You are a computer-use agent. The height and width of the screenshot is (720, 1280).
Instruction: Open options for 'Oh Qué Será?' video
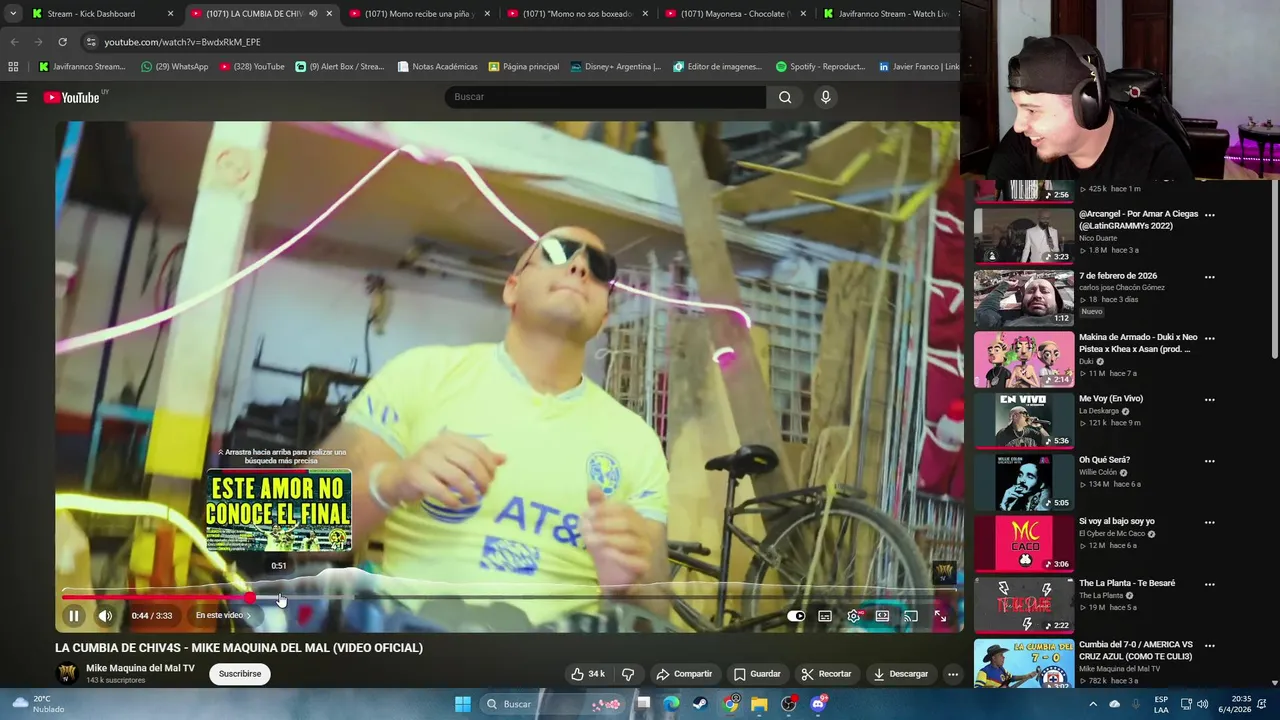[x=1209, y=461]
